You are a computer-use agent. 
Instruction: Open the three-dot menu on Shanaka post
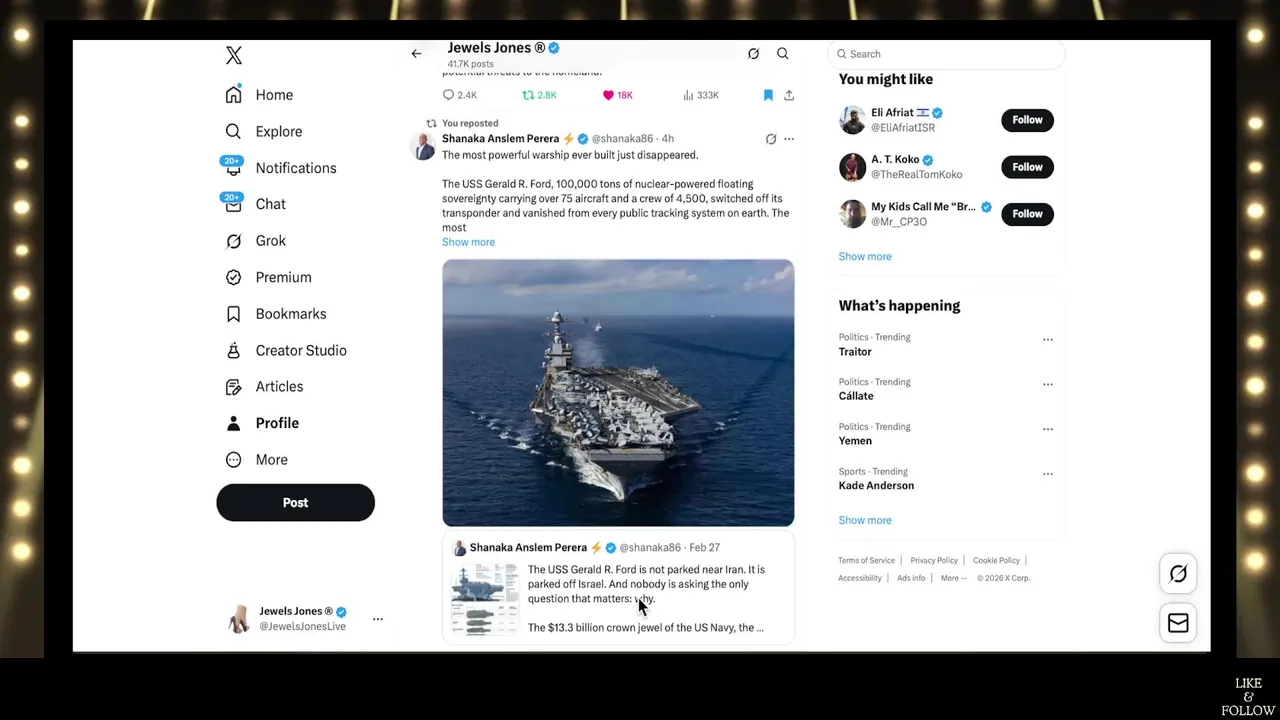point(789,139)
